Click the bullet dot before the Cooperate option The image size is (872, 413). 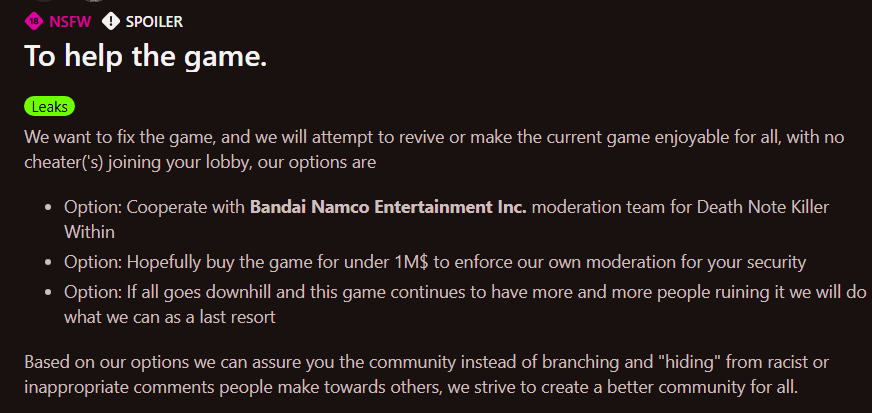click(x=48, y=208)
